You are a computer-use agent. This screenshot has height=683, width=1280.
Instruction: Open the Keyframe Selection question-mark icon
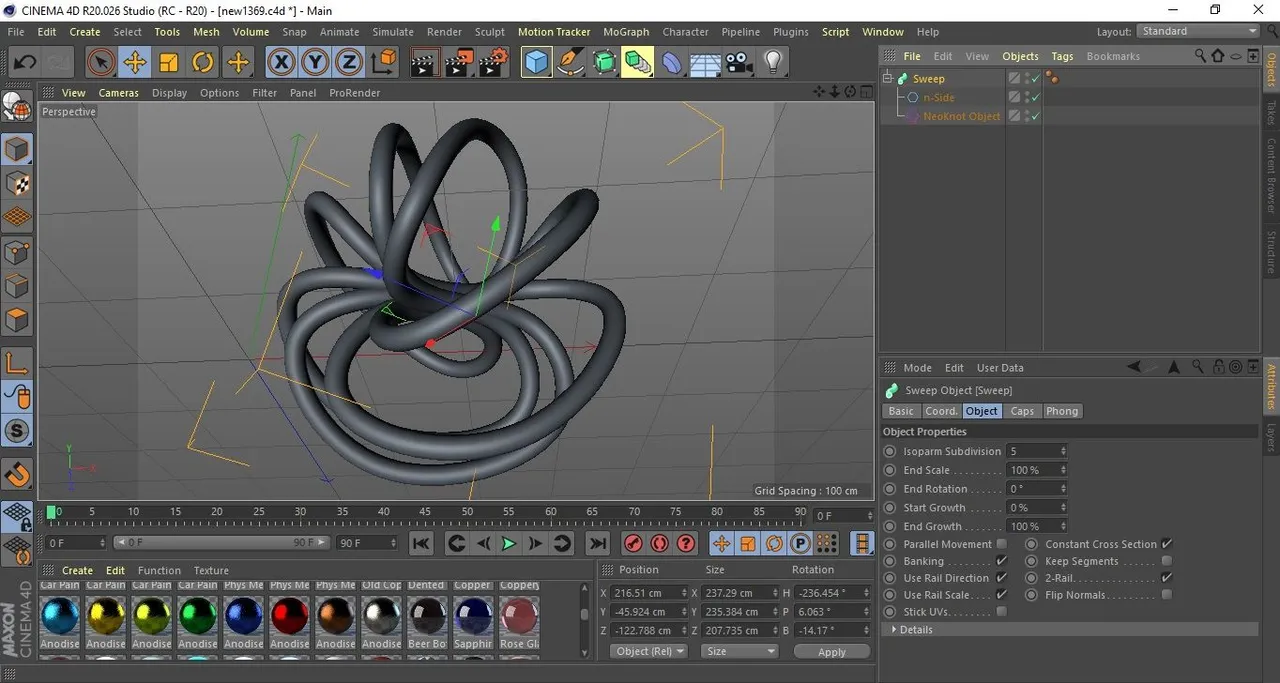coord(686,543)
